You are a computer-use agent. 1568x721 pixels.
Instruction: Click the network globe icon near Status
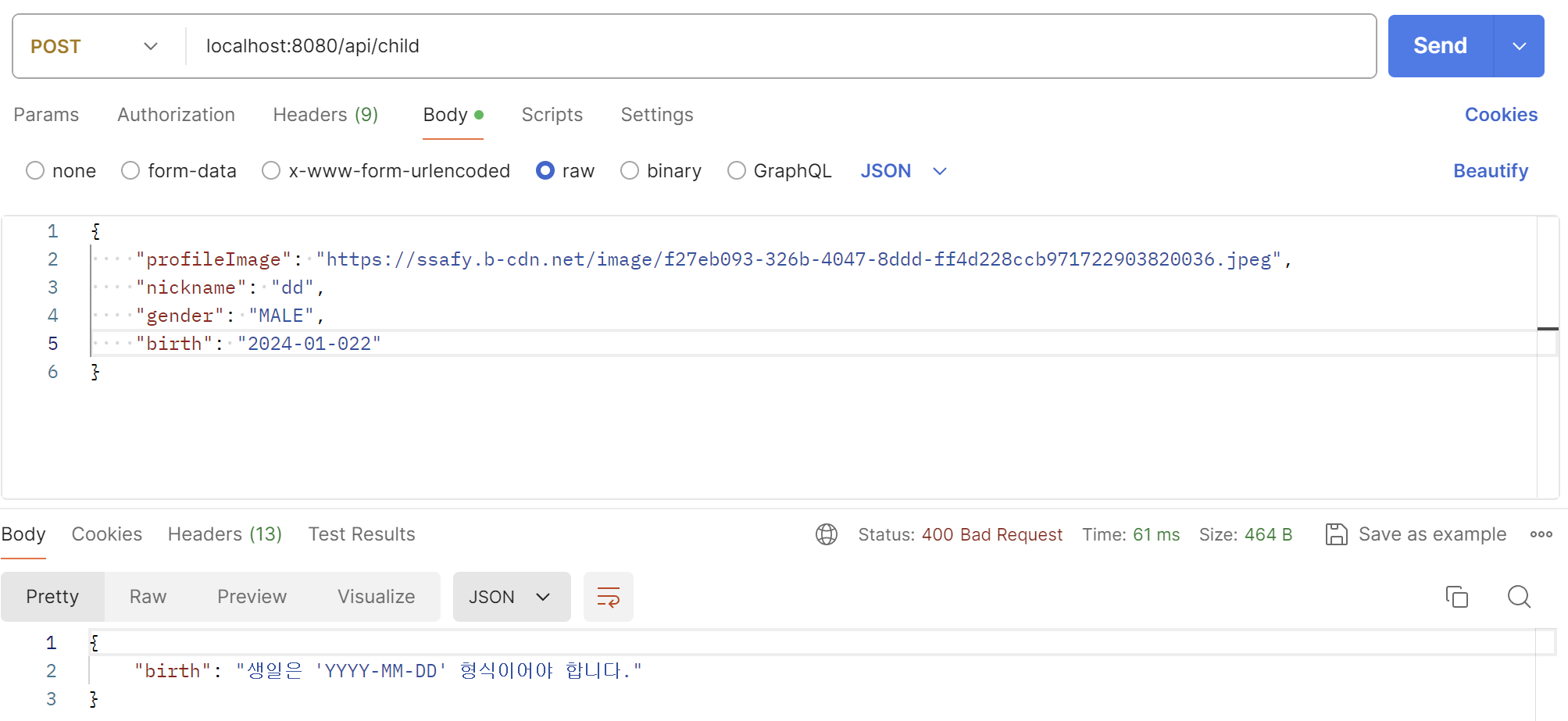click(x=826, y=534)
